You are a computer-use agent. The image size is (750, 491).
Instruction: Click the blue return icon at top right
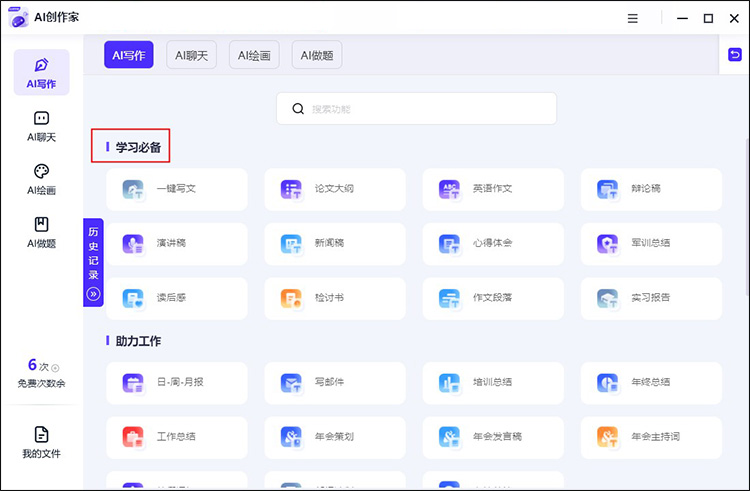[734, 55]
